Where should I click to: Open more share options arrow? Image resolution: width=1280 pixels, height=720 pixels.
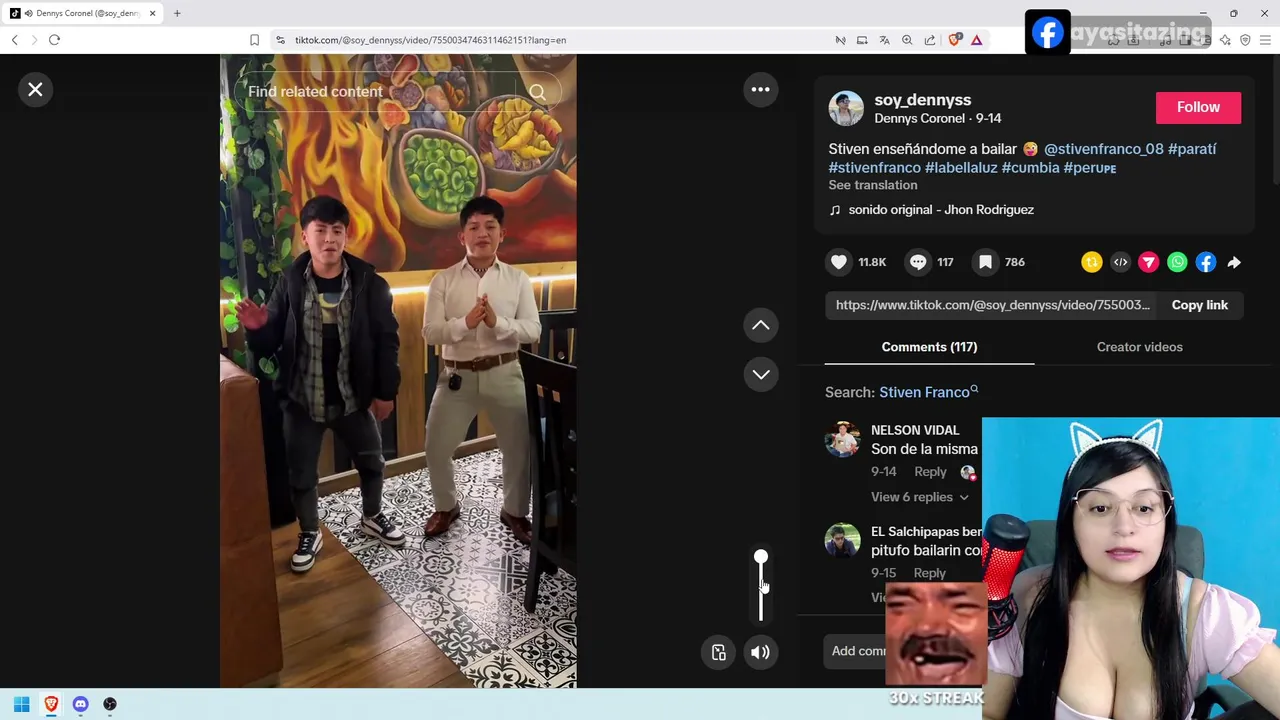(x=1234, y=262)
